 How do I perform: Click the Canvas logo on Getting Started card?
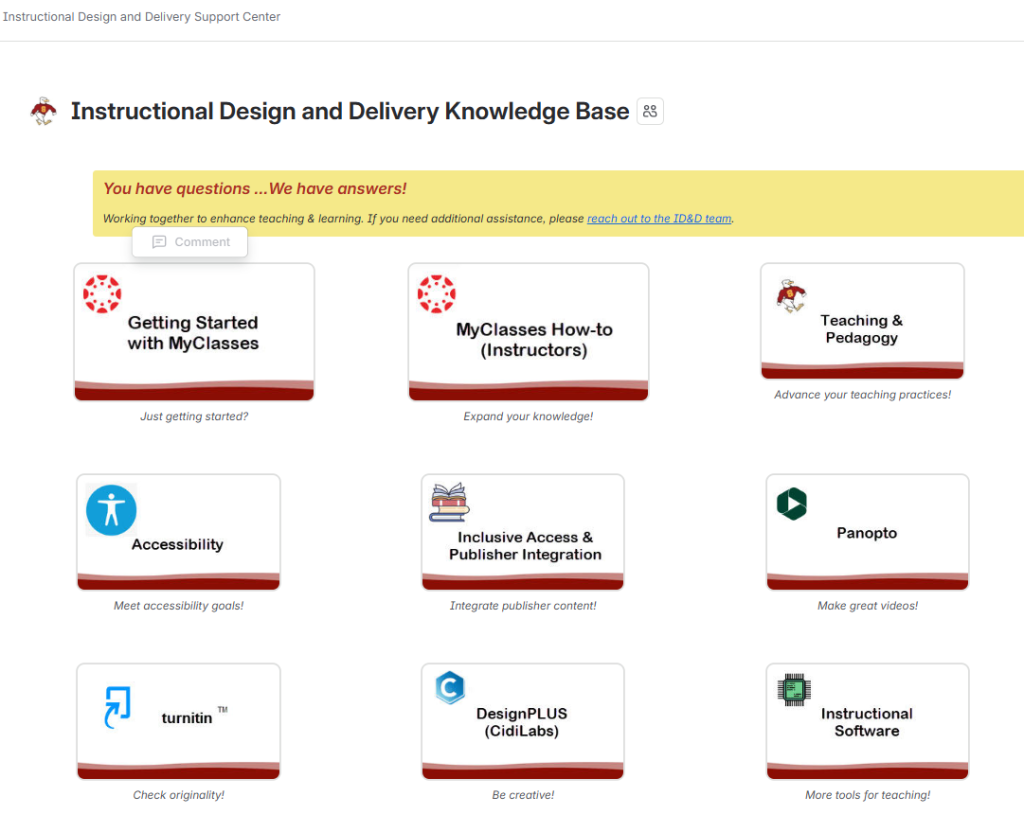(x=103, y=294)
